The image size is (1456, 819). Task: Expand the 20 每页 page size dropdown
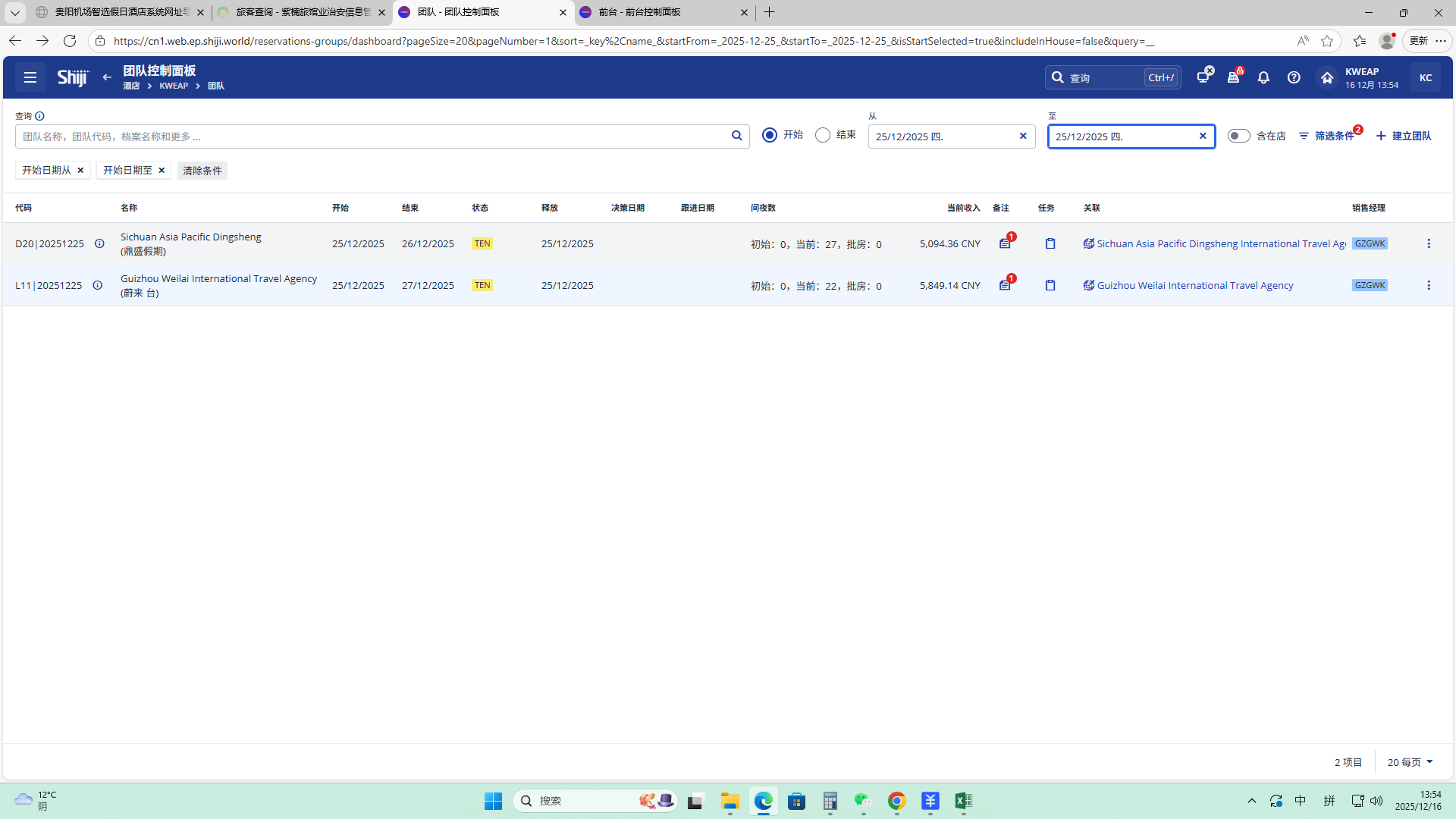click(1410, 762)
